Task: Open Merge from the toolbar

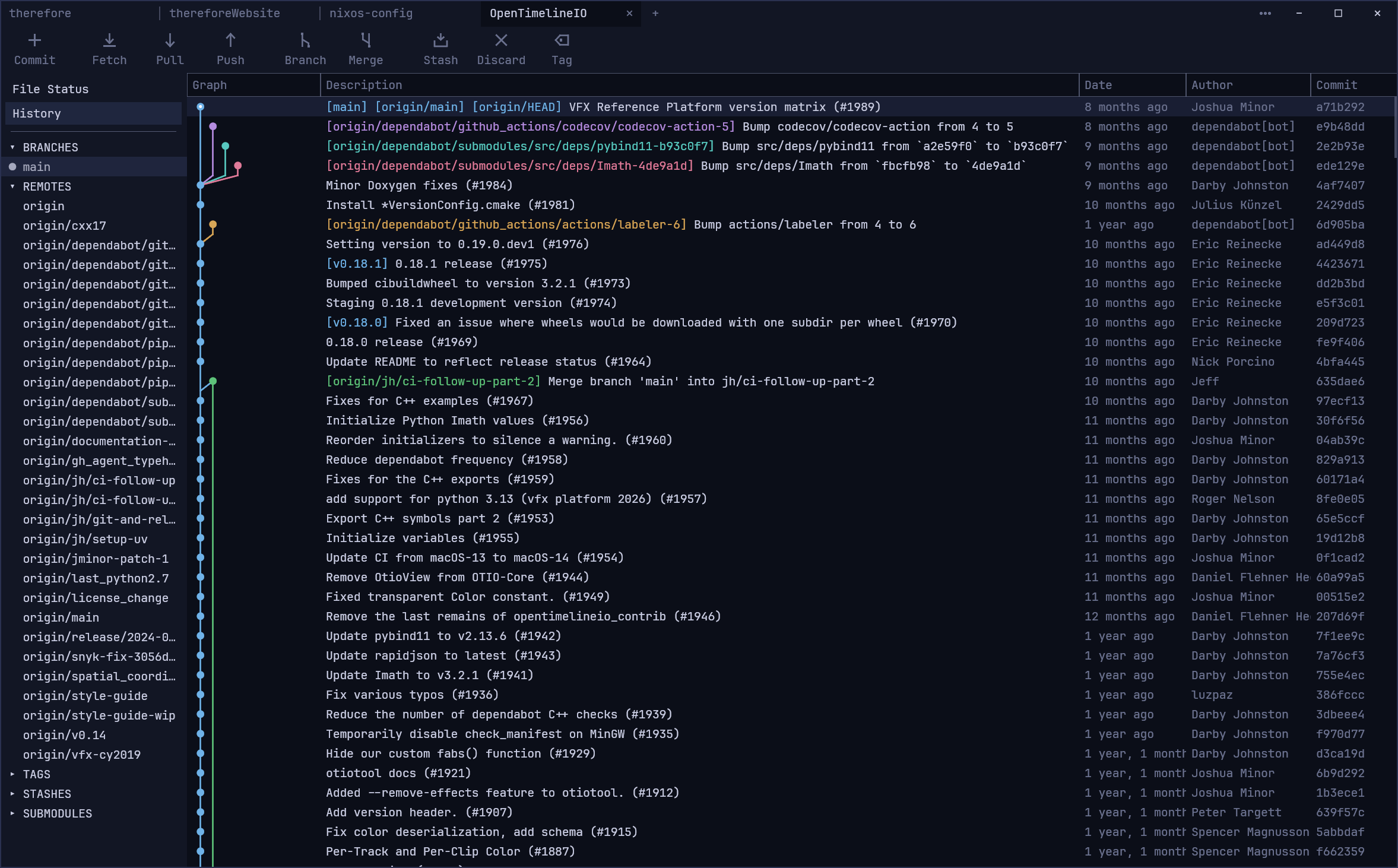Action: 366,40
